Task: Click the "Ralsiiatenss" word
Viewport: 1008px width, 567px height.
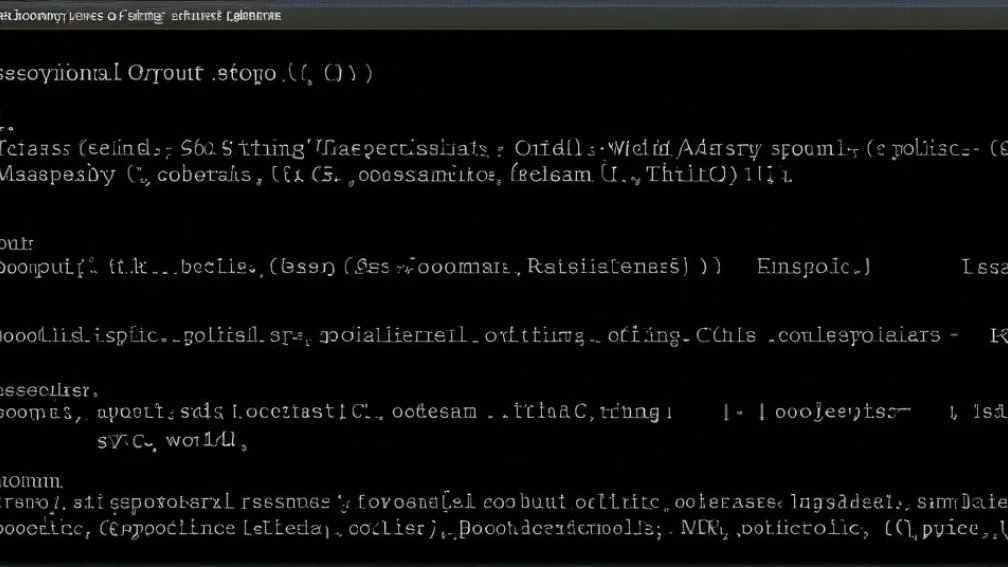Action: (607, 268)
